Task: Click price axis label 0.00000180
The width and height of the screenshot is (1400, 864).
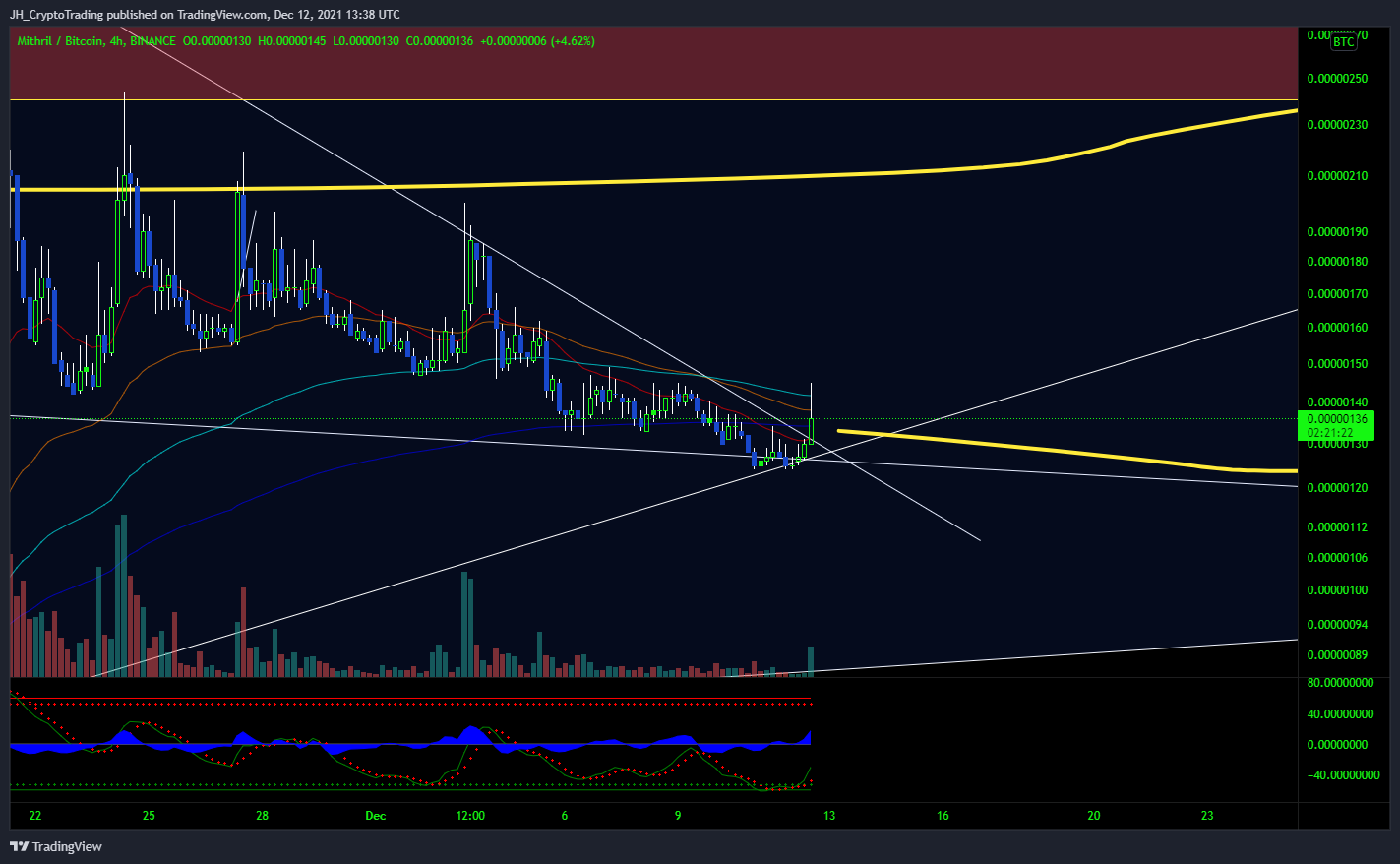Action: point(1337,262)
